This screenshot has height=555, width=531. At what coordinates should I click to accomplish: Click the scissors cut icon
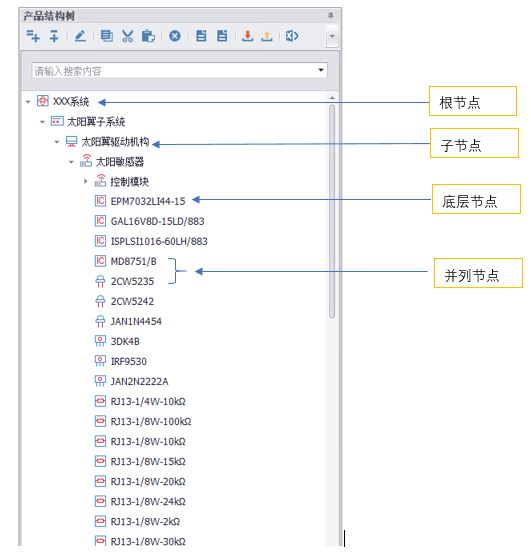point(127,36)
